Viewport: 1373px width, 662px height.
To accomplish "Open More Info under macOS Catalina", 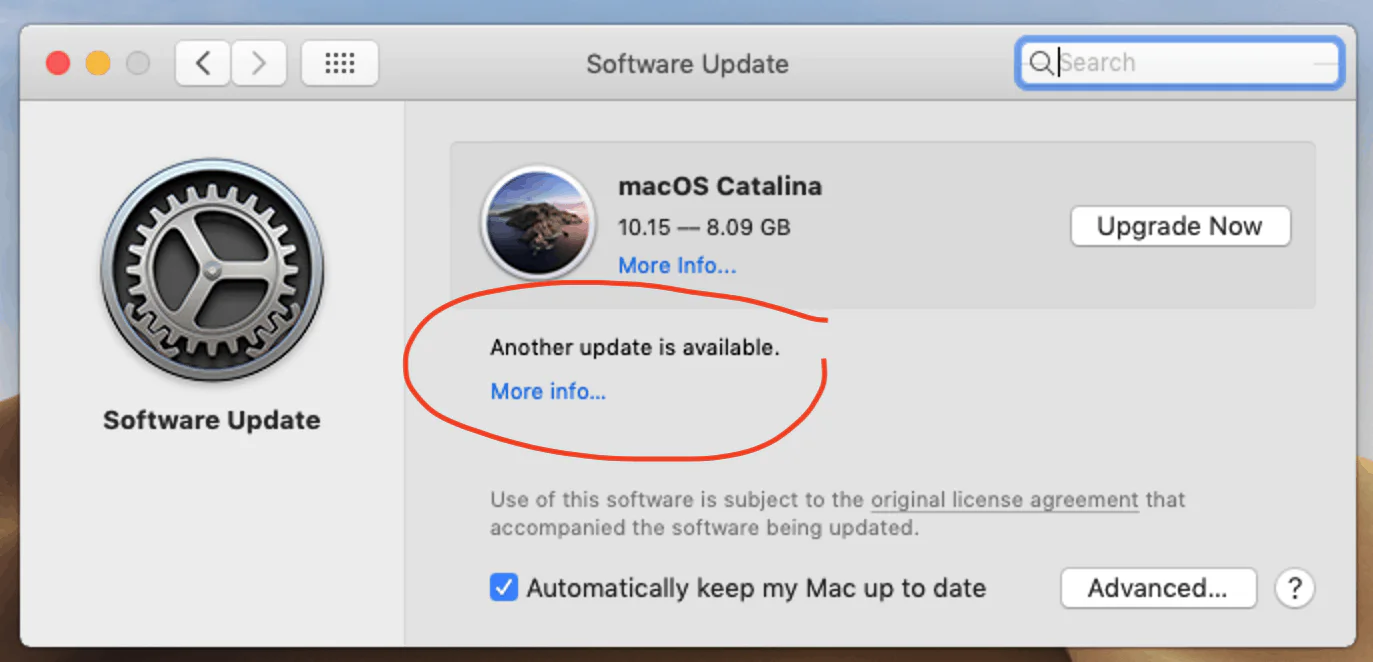I will tap(677, 266).
